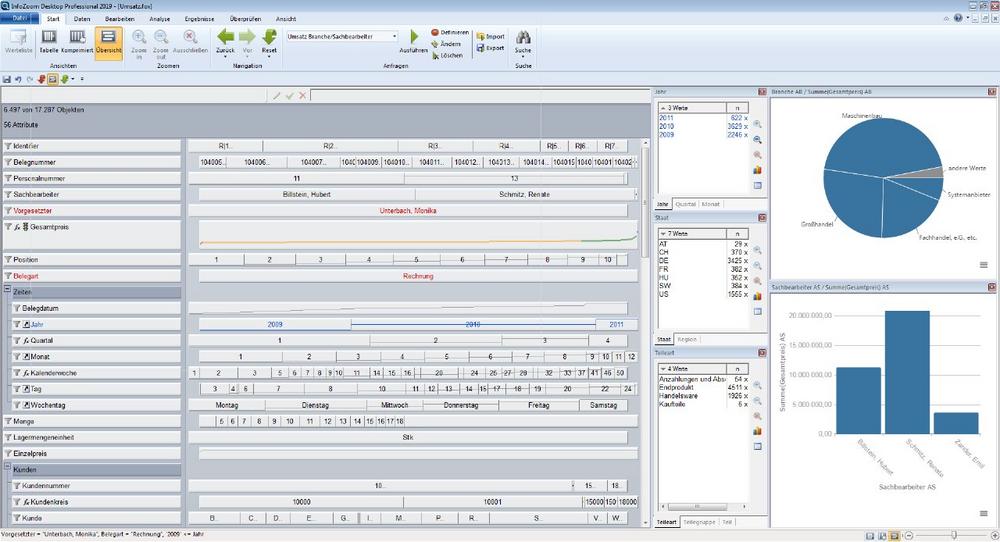Click the Export button
Screen dimensions: 1000x542
tap(490, 48)
